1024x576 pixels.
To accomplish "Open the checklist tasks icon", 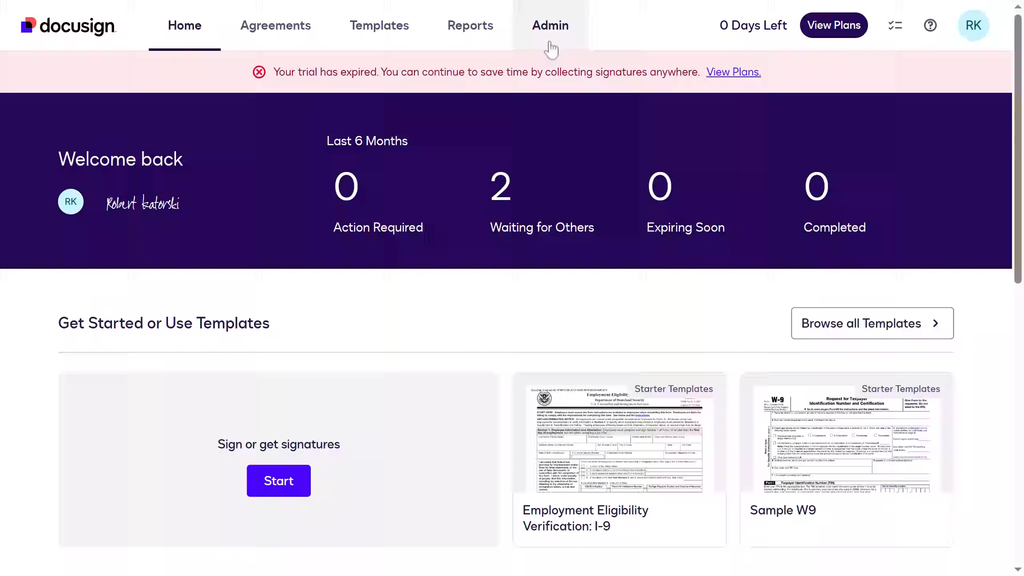I will (895, 26).
